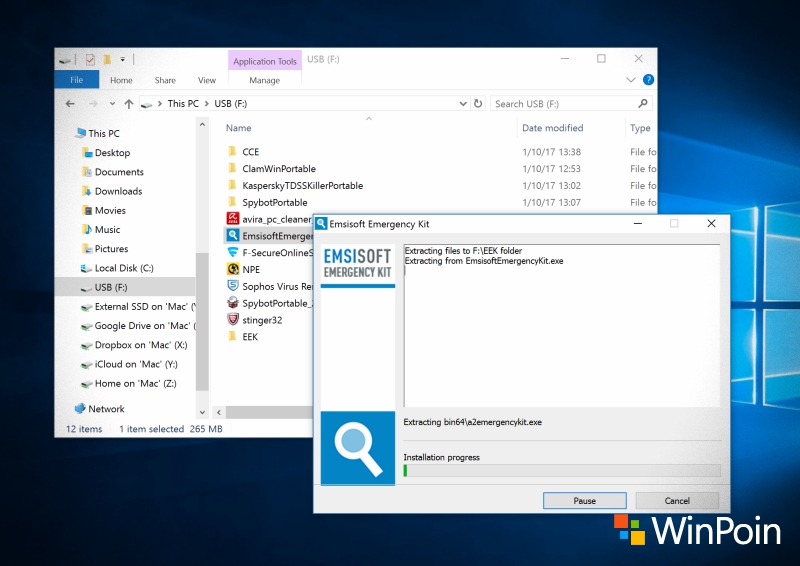
Task: Open the View ribbon tab
Action: point(207,80)
